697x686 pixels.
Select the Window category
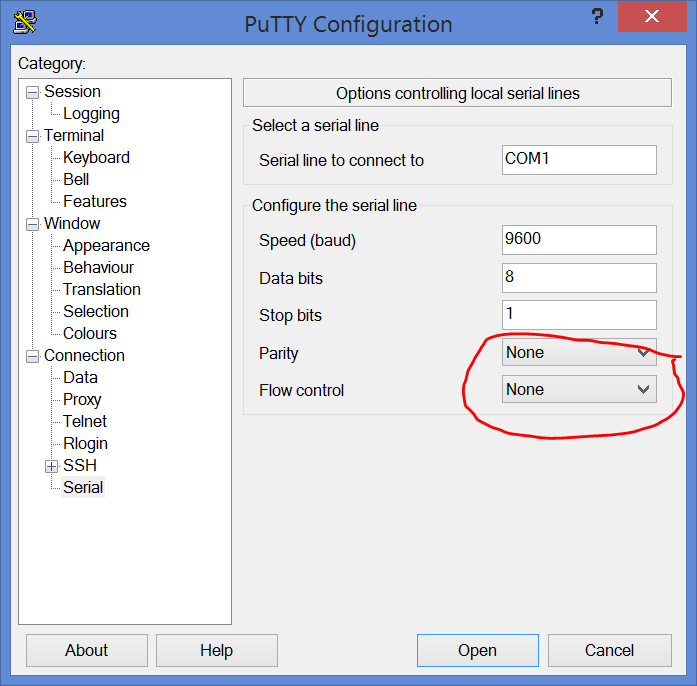click(72, 224)
